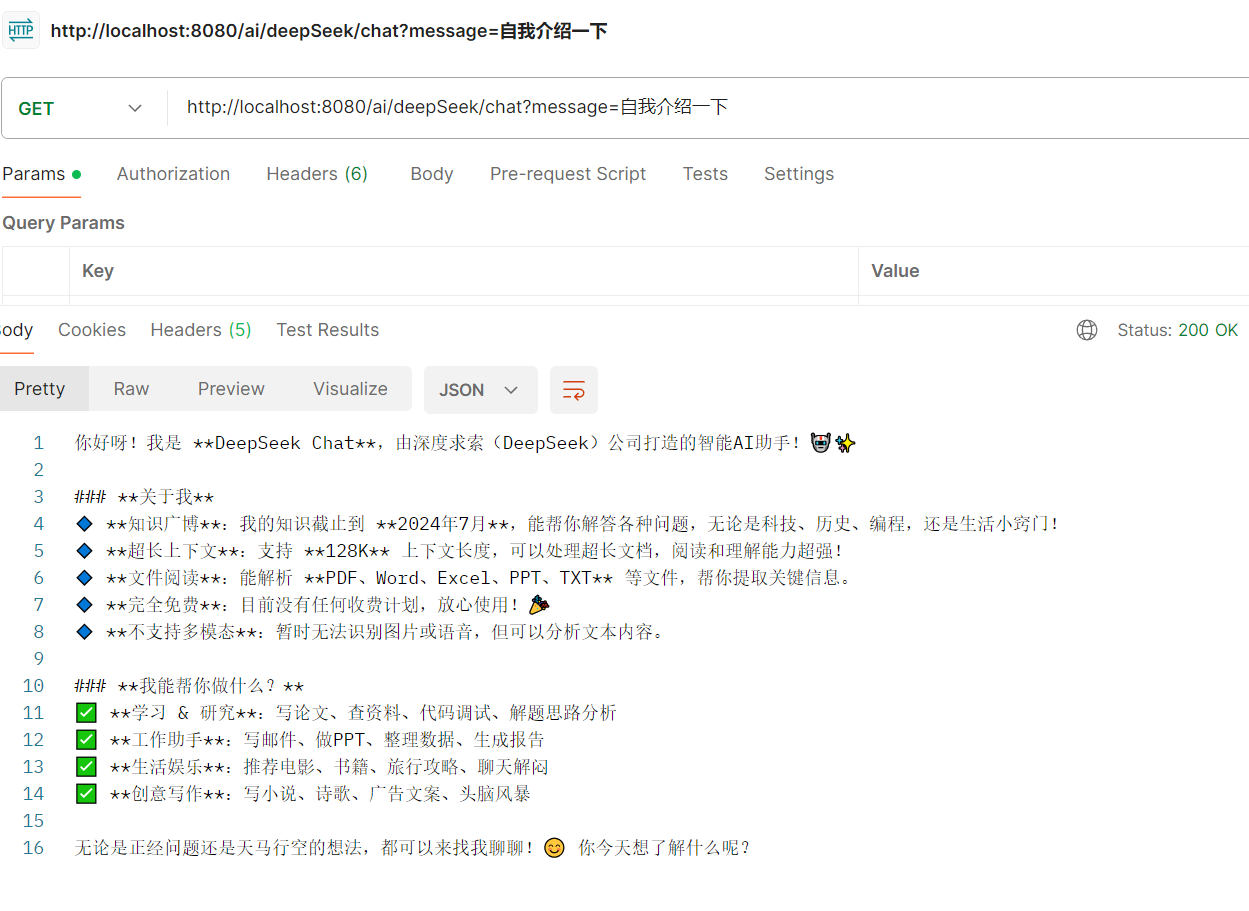This screenshot has width=1249, height=911.
Task: Open the Tests tab
Action: [705, 174]
